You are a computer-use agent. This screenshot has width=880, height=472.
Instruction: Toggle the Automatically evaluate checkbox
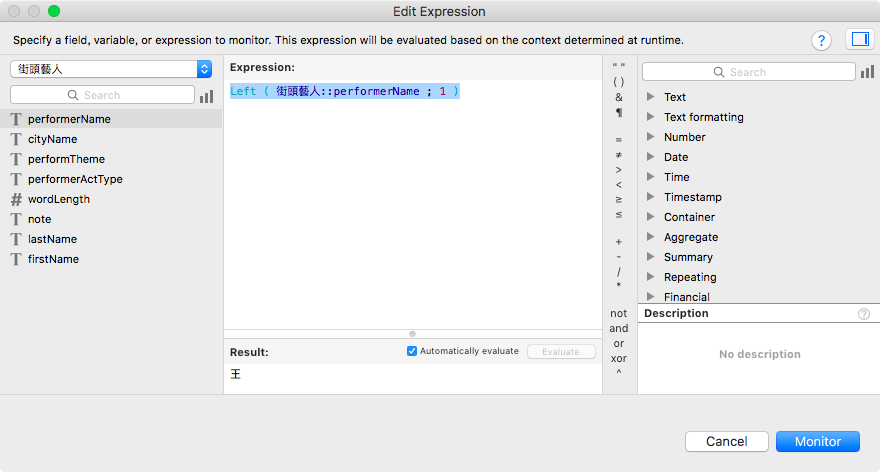pyautogui.click(x=412, y=351)
